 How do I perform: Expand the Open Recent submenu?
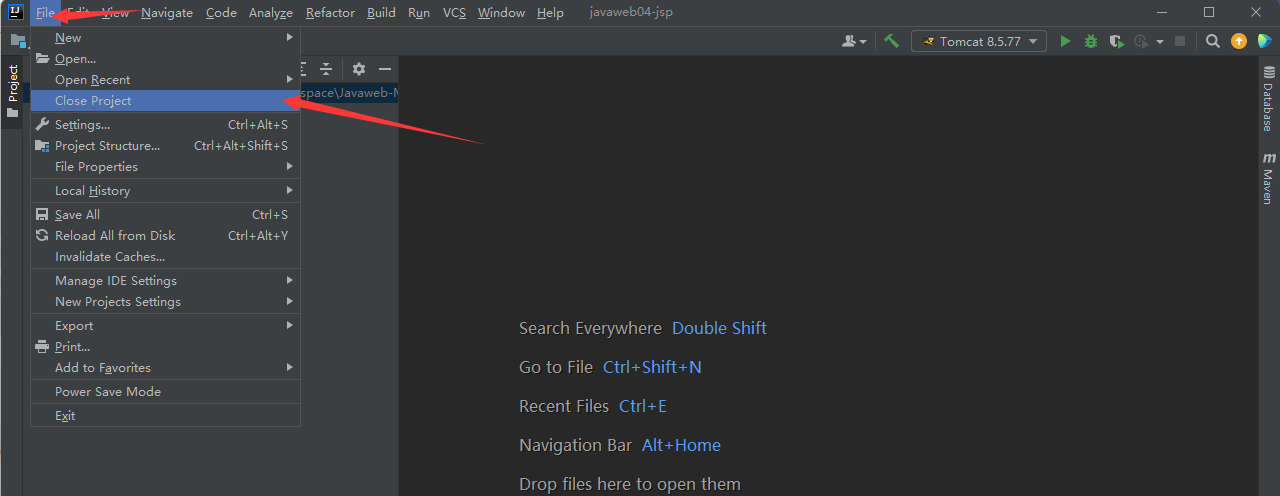(x=165, y=79)
